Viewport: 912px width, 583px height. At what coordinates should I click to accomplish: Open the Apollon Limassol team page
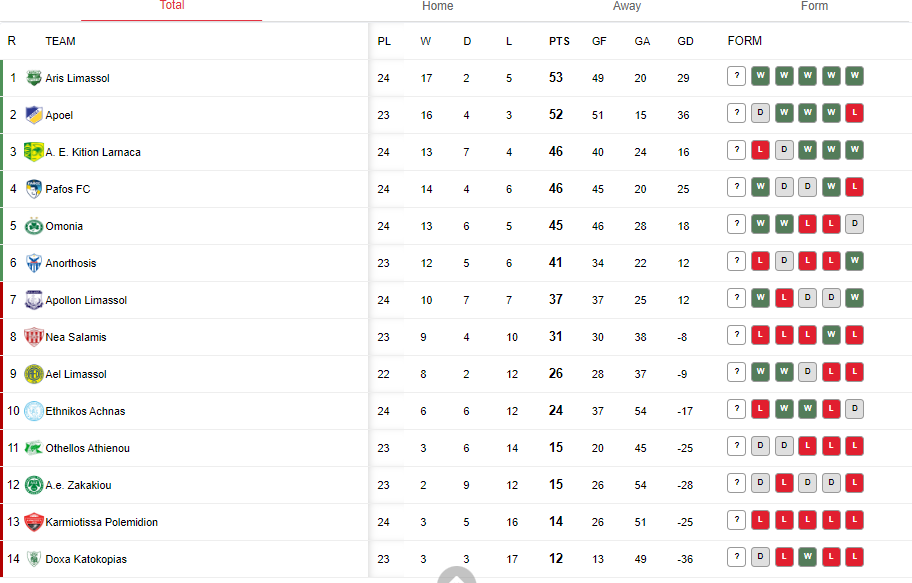click(x=86, y=300)
